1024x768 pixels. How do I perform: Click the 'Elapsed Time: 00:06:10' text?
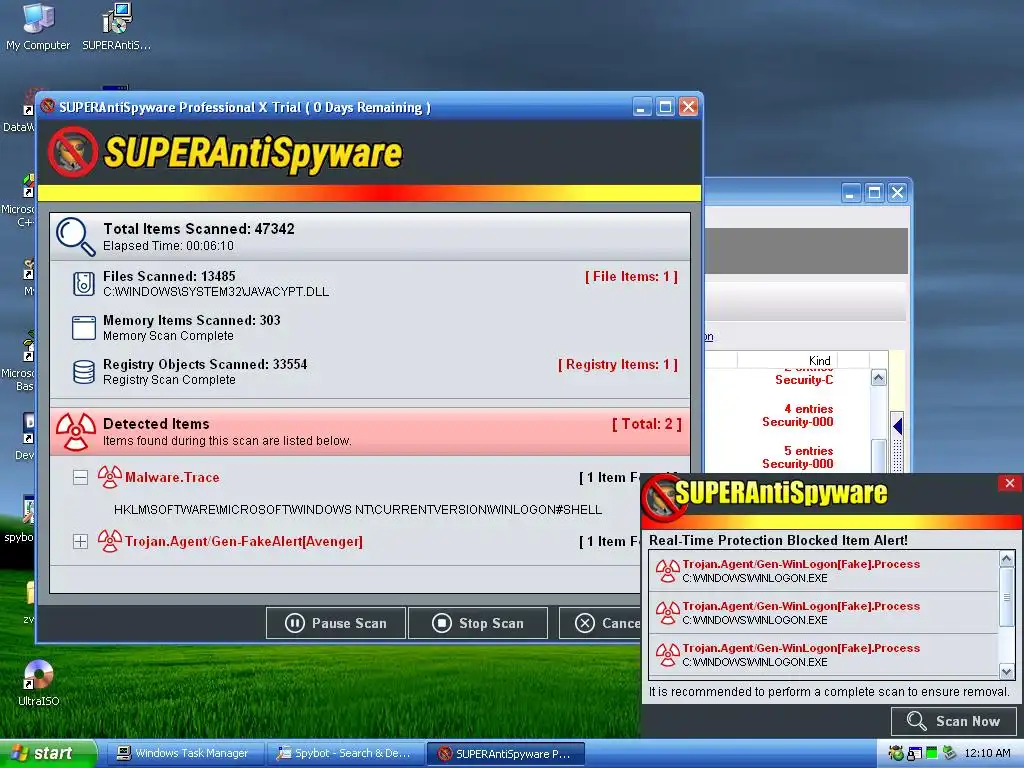pos(168,246)
